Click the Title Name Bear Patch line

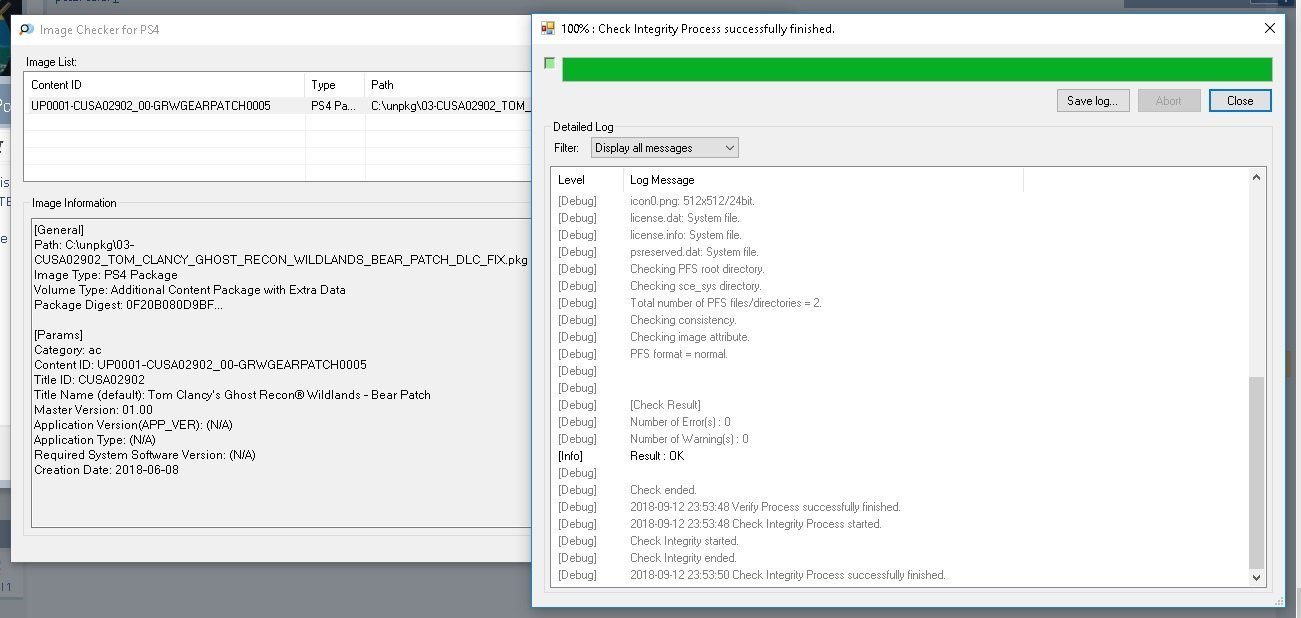tap(232, 395)
